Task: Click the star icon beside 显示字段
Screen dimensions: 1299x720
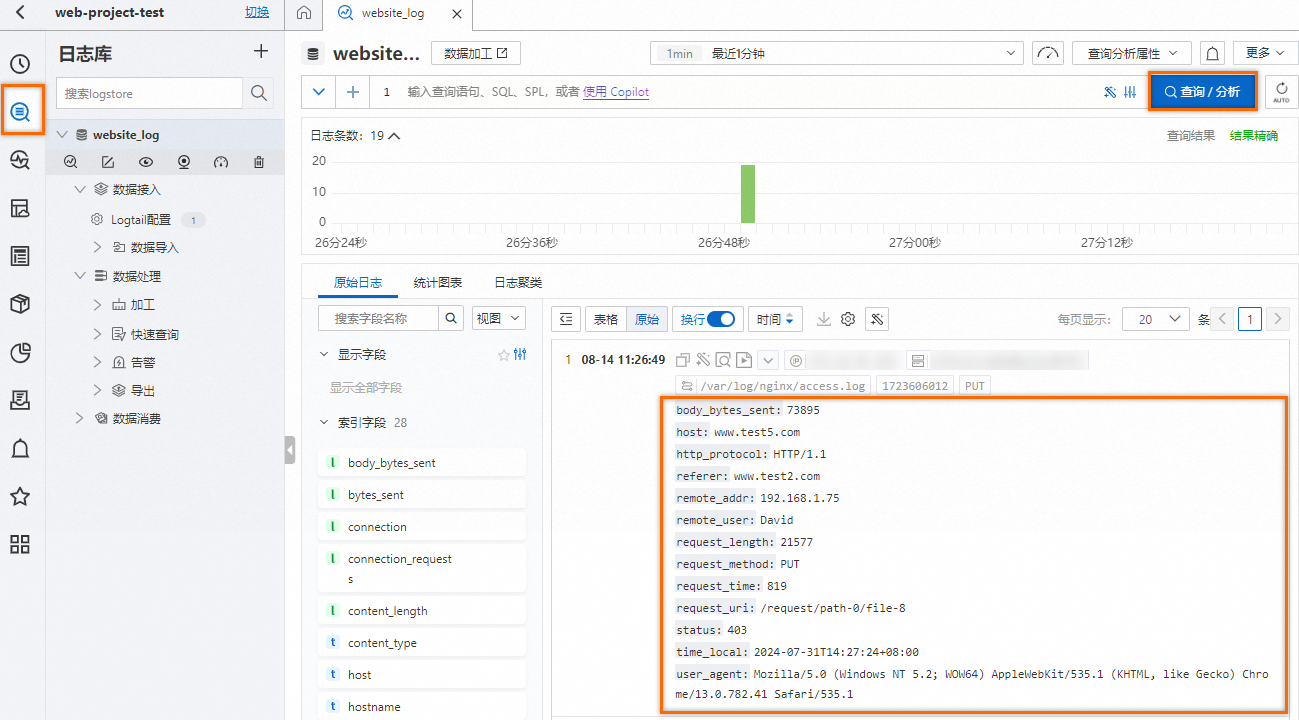Action: 504,355
